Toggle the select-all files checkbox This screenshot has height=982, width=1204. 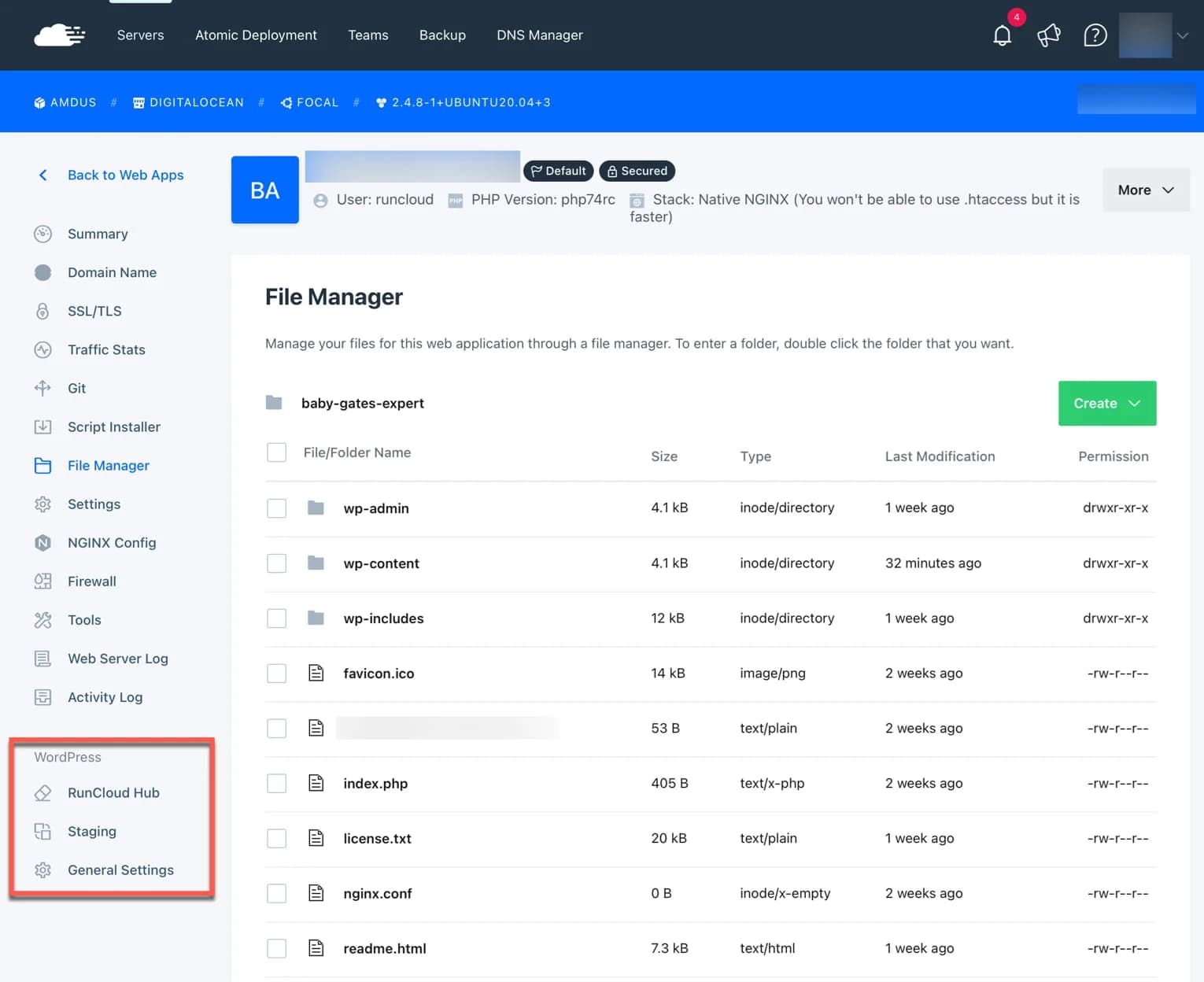point(276,452)
